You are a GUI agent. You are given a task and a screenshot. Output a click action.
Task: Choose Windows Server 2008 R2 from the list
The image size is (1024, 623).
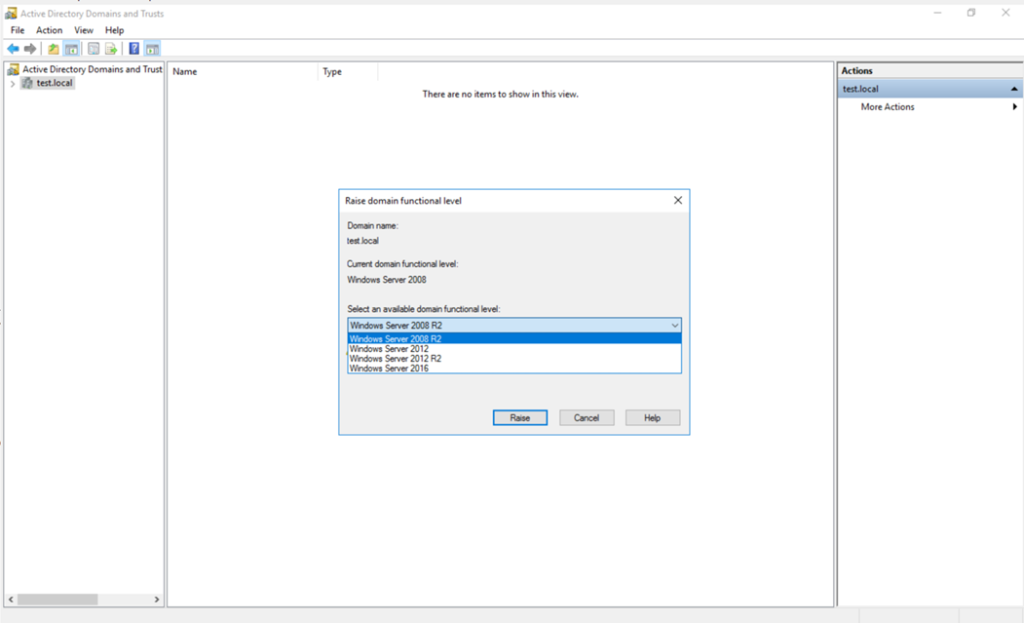[514, 339]
